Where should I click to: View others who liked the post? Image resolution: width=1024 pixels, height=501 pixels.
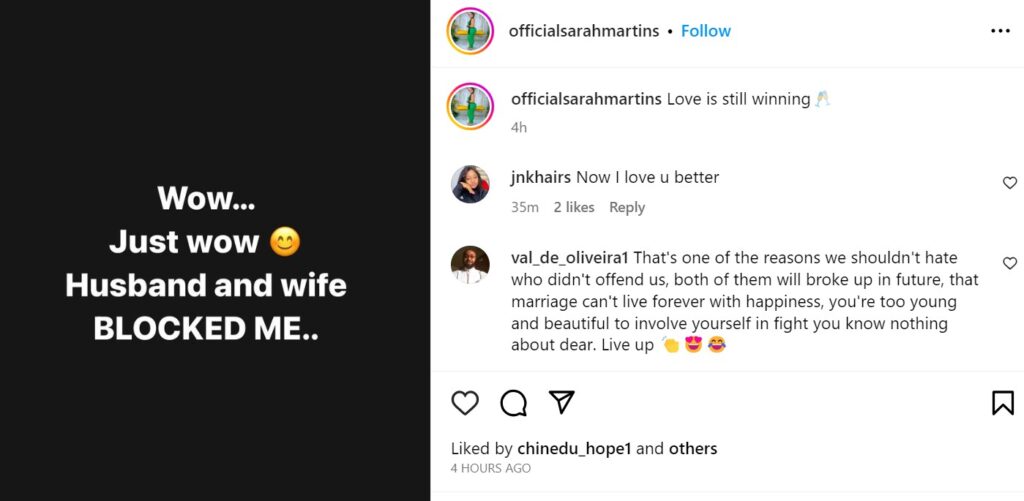[693, 448]
